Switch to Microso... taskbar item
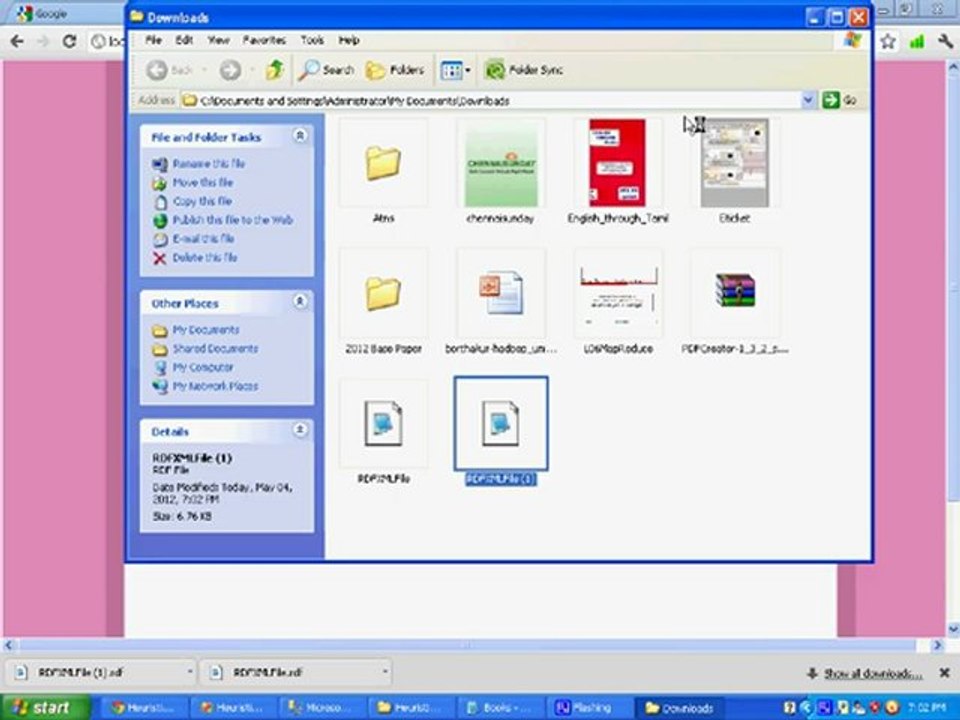 pyautogui.click(x=321, y=708)
